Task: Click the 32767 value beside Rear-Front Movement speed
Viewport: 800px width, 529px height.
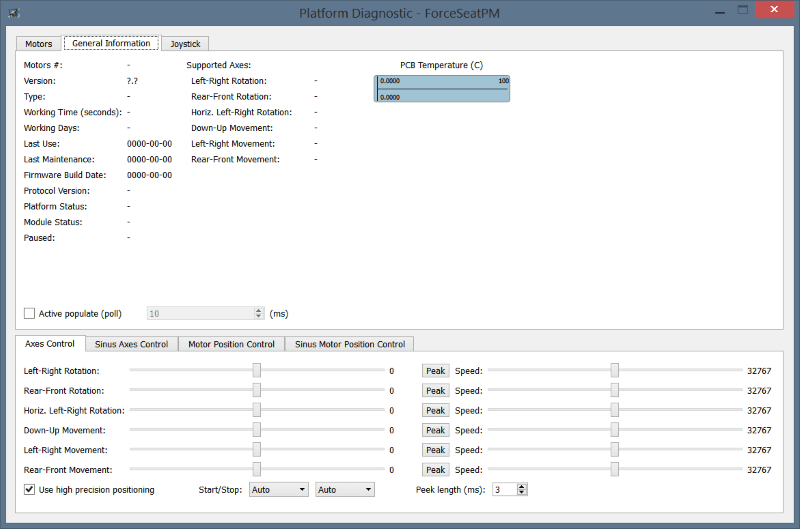Action: point(759,470)
